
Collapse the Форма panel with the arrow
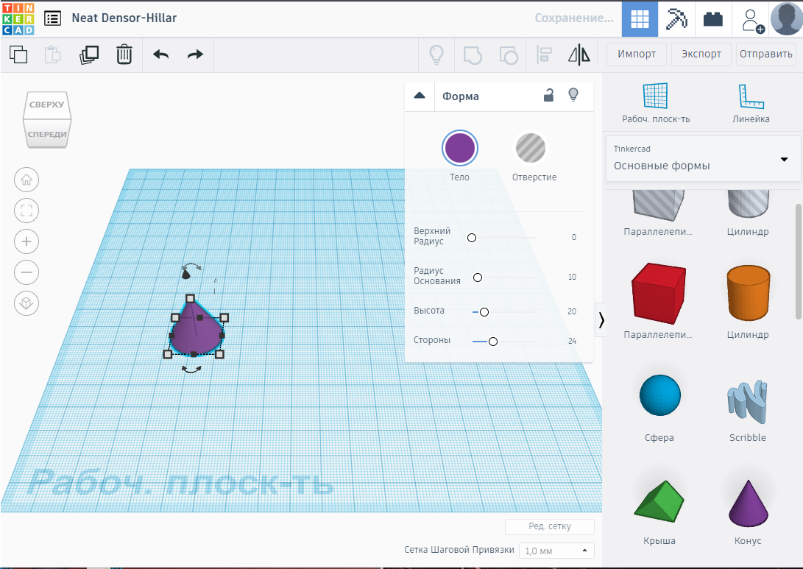tap(420, 96)
